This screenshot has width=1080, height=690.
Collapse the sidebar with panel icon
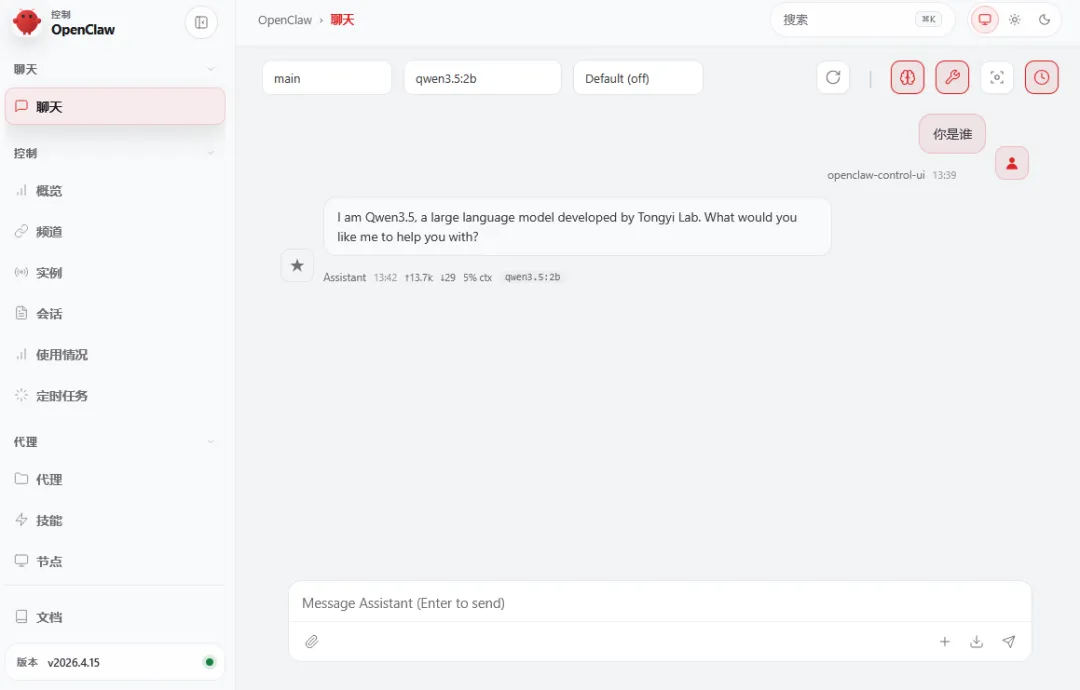(x=201, y=23)
